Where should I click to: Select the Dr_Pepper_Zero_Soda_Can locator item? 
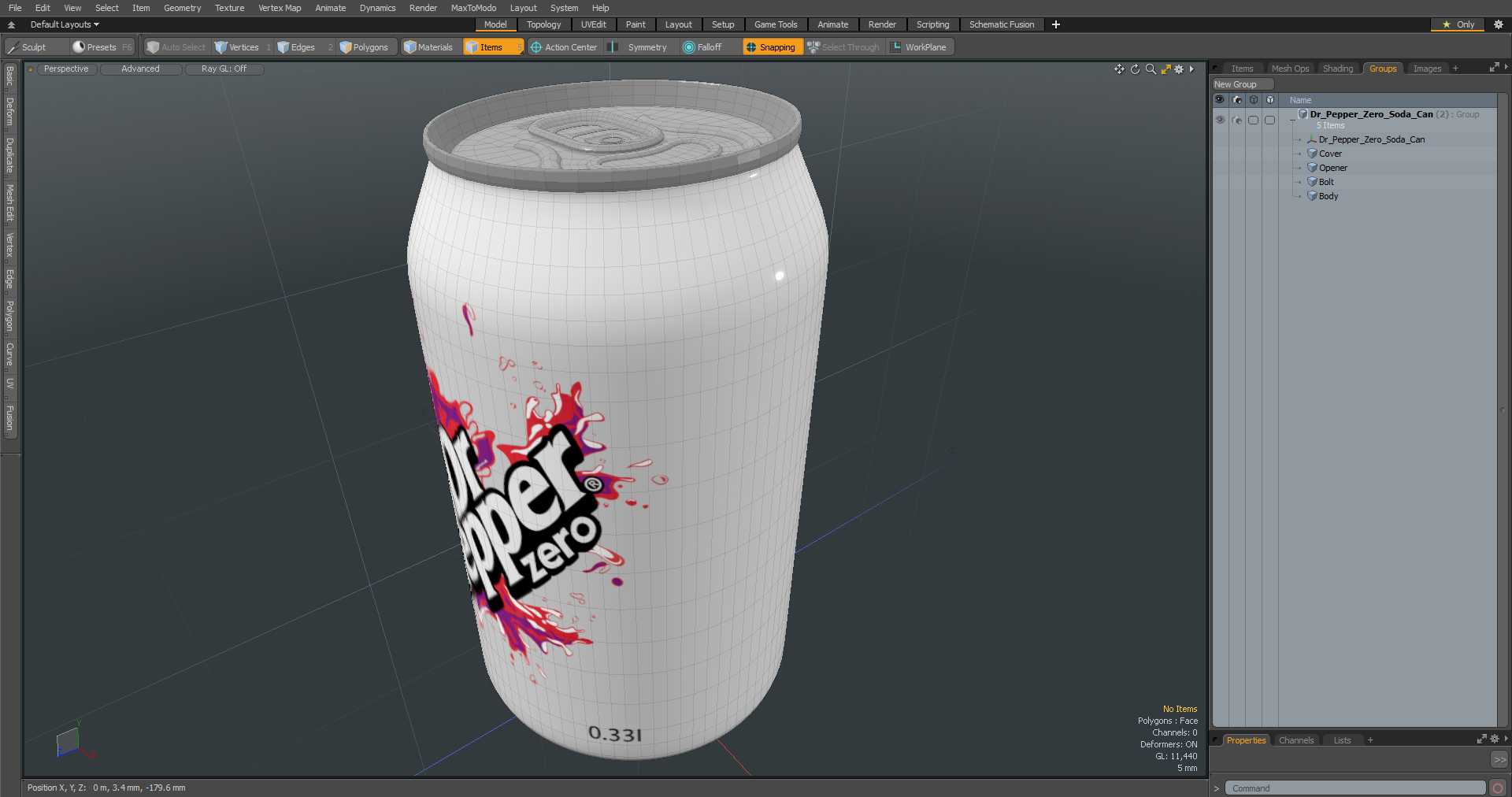(1371, 139)
